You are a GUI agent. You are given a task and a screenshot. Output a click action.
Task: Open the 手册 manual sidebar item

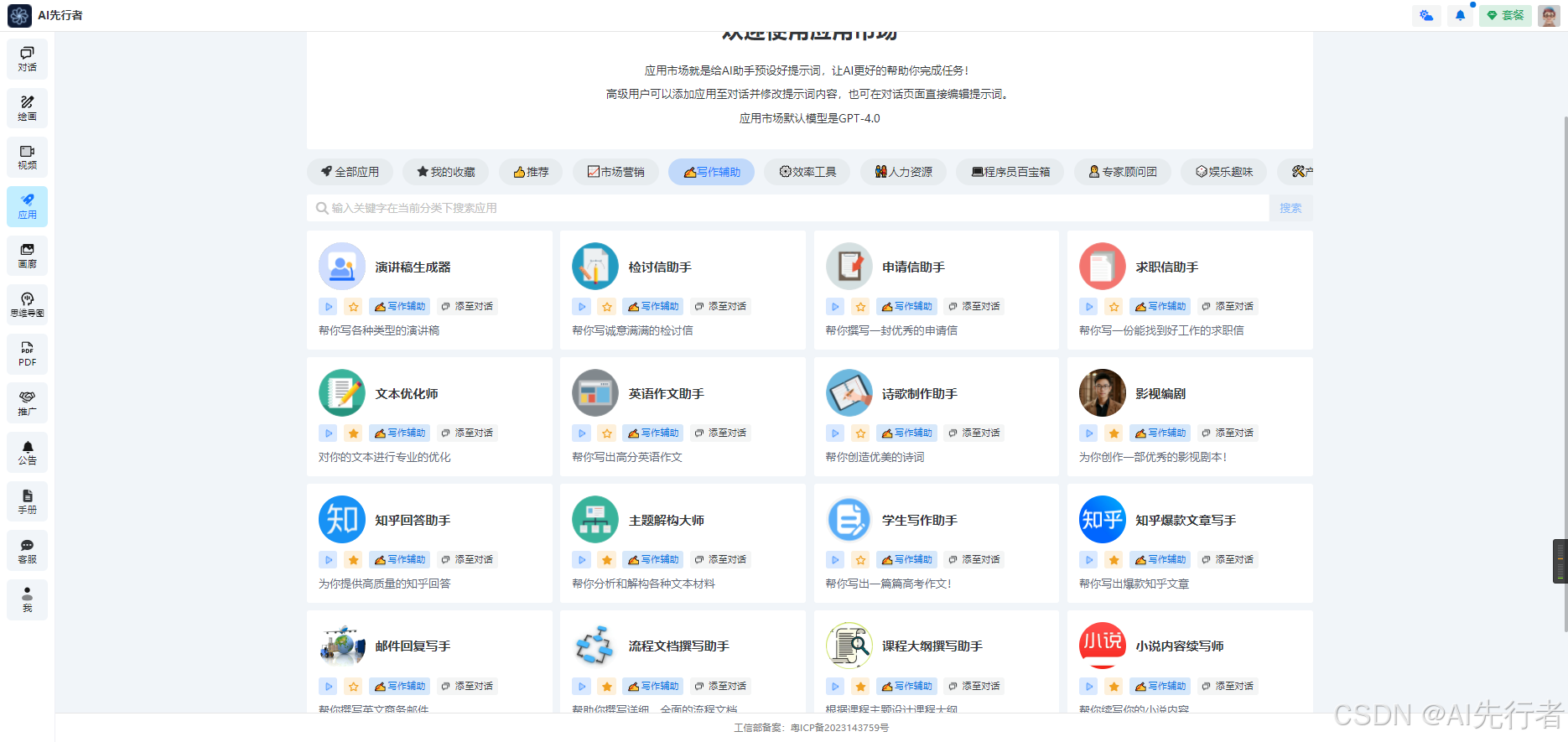(x=27, y=501)
